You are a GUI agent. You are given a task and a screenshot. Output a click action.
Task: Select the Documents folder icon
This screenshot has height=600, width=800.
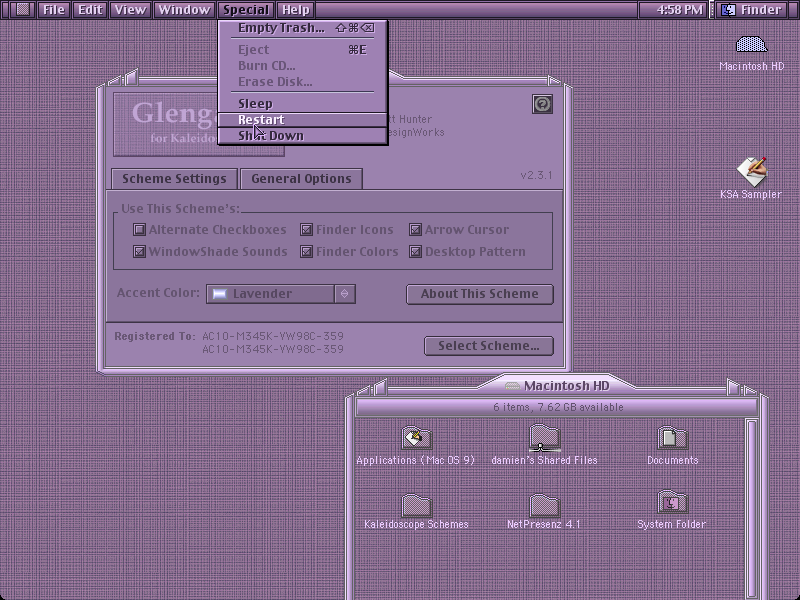click(672, 438)
